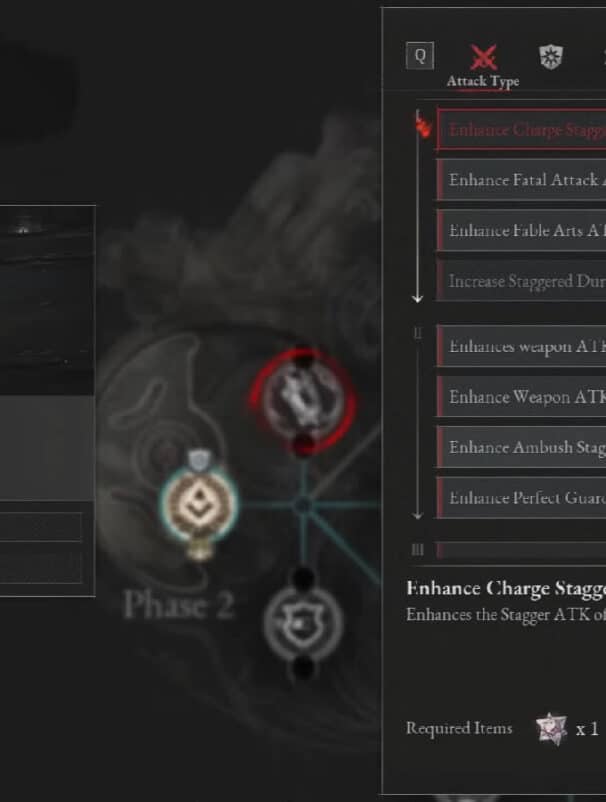The image size is (606, 802).
Task: Select the red highlighted P-Organ node
Action: (303, 402)
